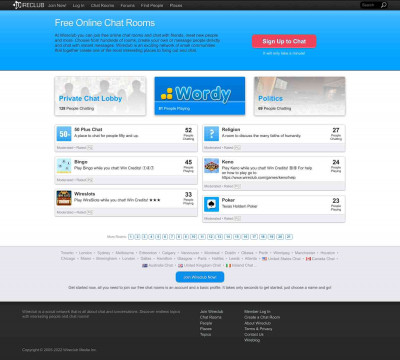The width and height of the screenshot is (400, 360).
Task: Click the Canada Chat link
Action: click(323, 259)
